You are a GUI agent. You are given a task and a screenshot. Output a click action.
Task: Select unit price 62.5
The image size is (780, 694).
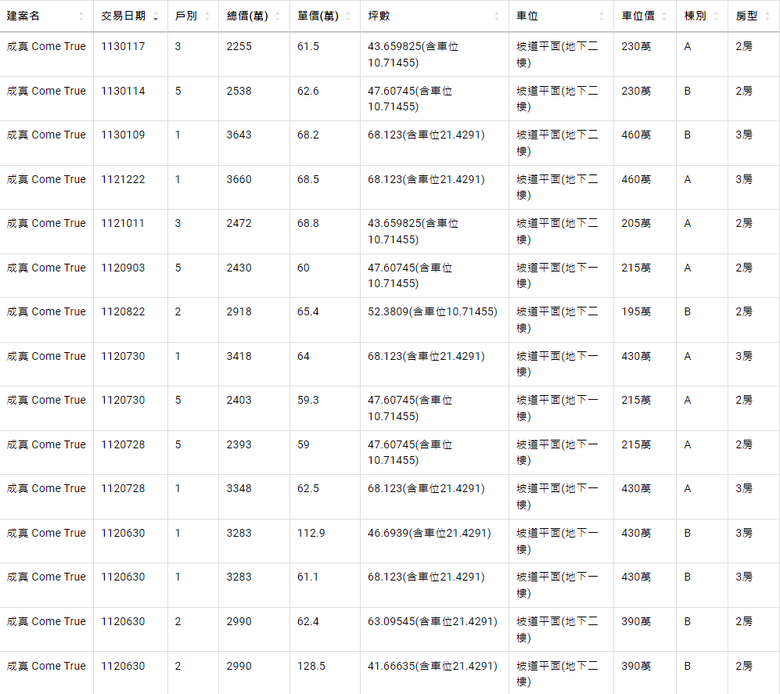[308, 489]
